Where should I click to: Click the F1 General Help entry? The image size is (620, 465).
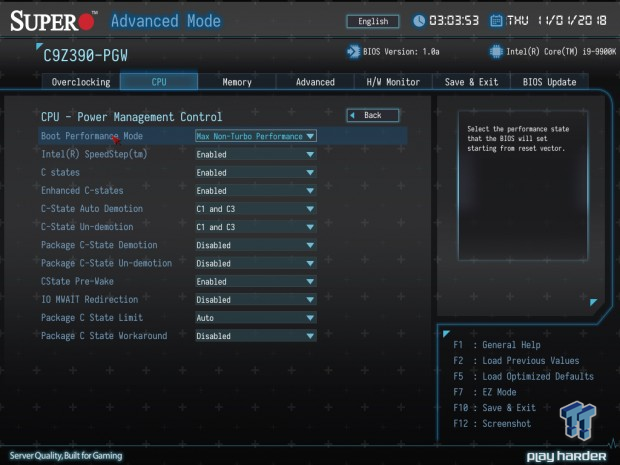click(x=497, y=345)
